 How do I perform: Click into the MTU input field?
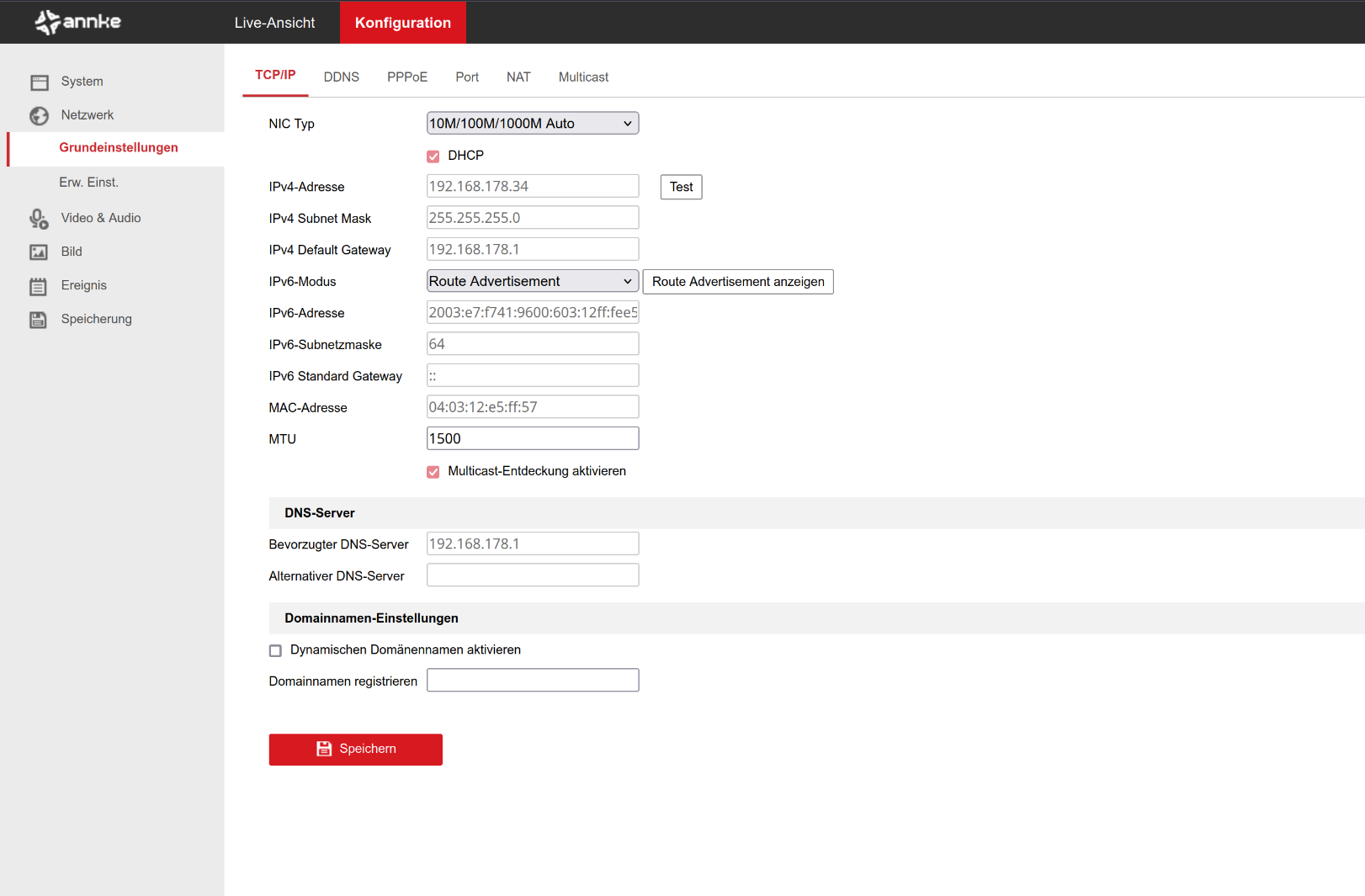point(532,438)
